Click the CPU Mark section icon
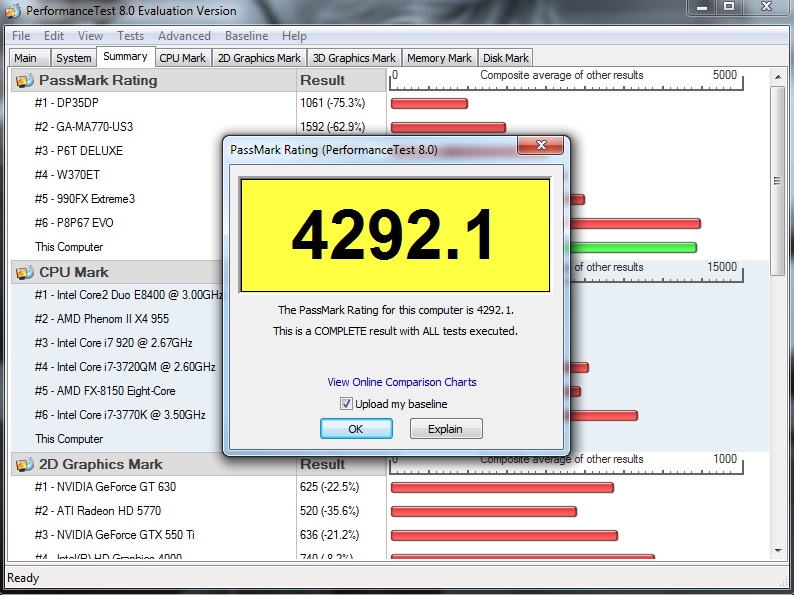The image size is (794, 595). pyautogui.click(x=24, y=272)
